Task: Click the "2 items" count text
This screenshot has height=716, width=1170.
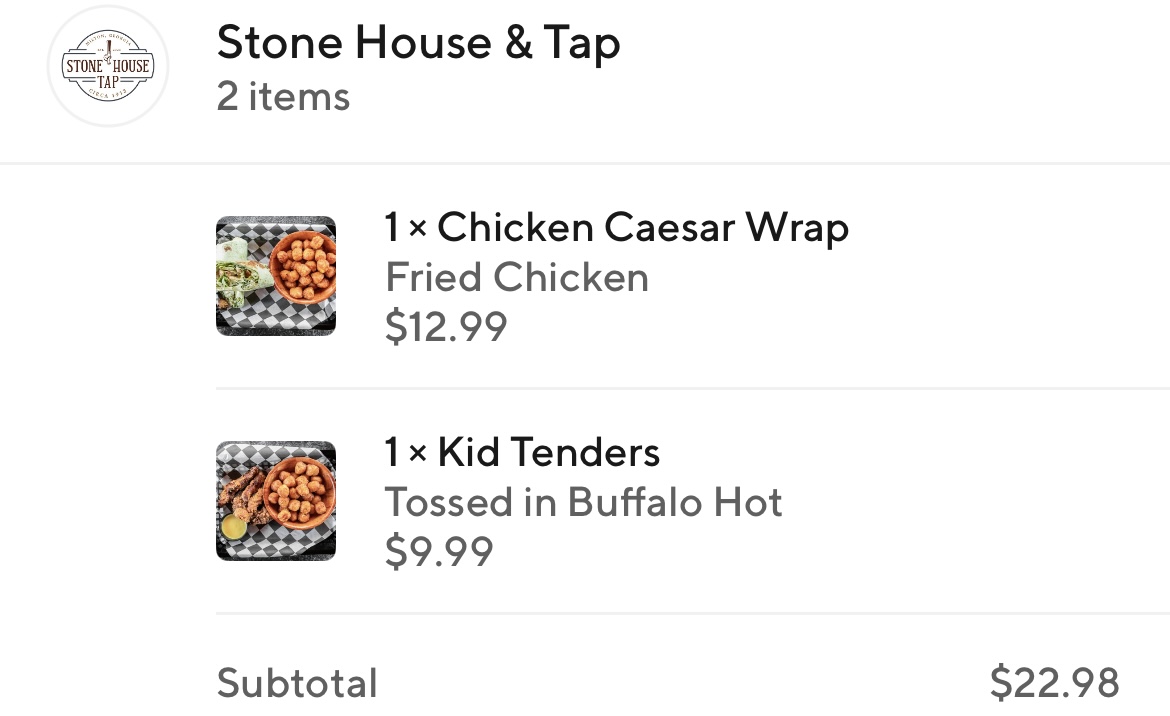Action: tap(283, 97)
